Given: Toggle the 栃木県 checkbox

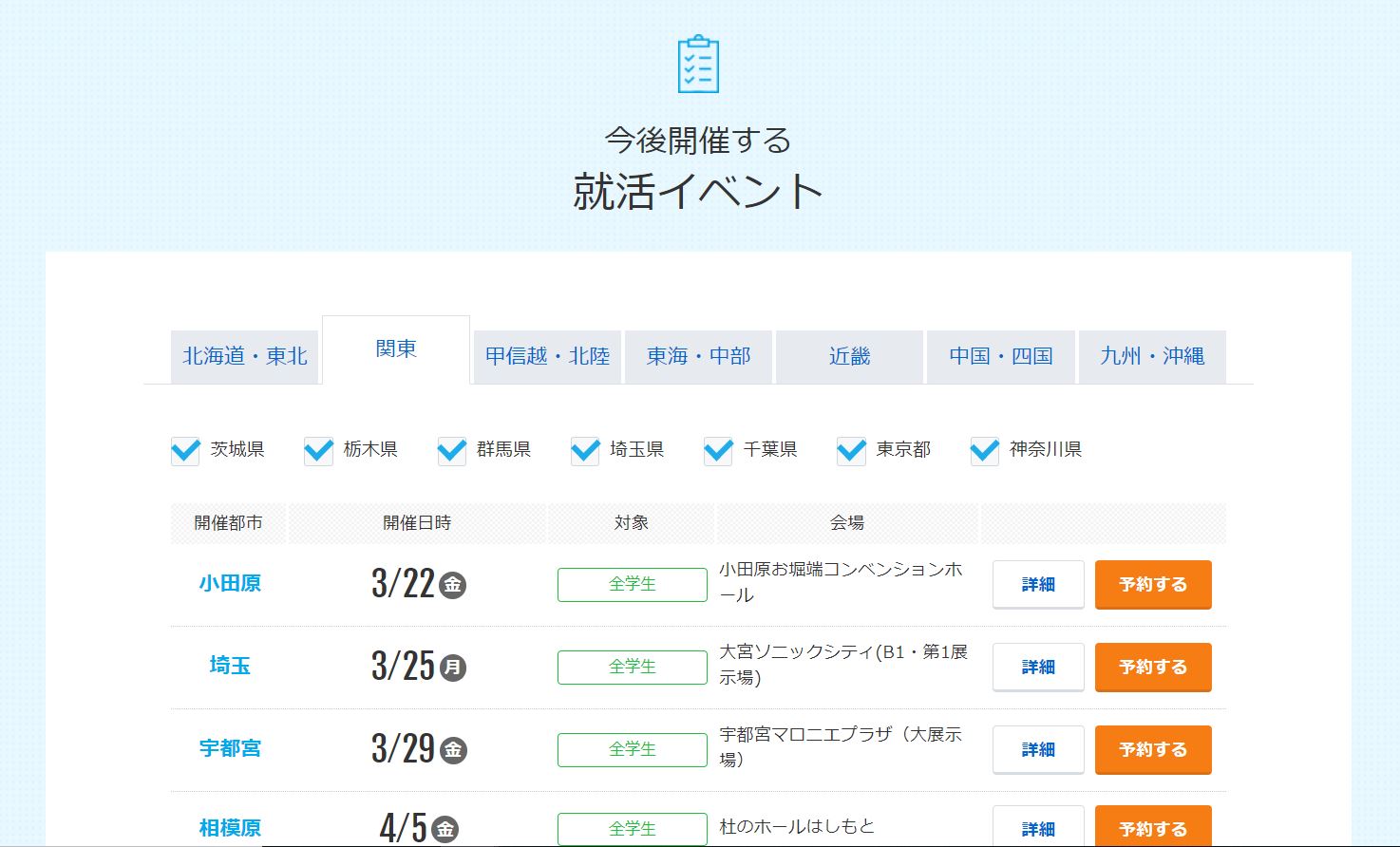Looking at the screenshot, I should (x=319, y=450).
